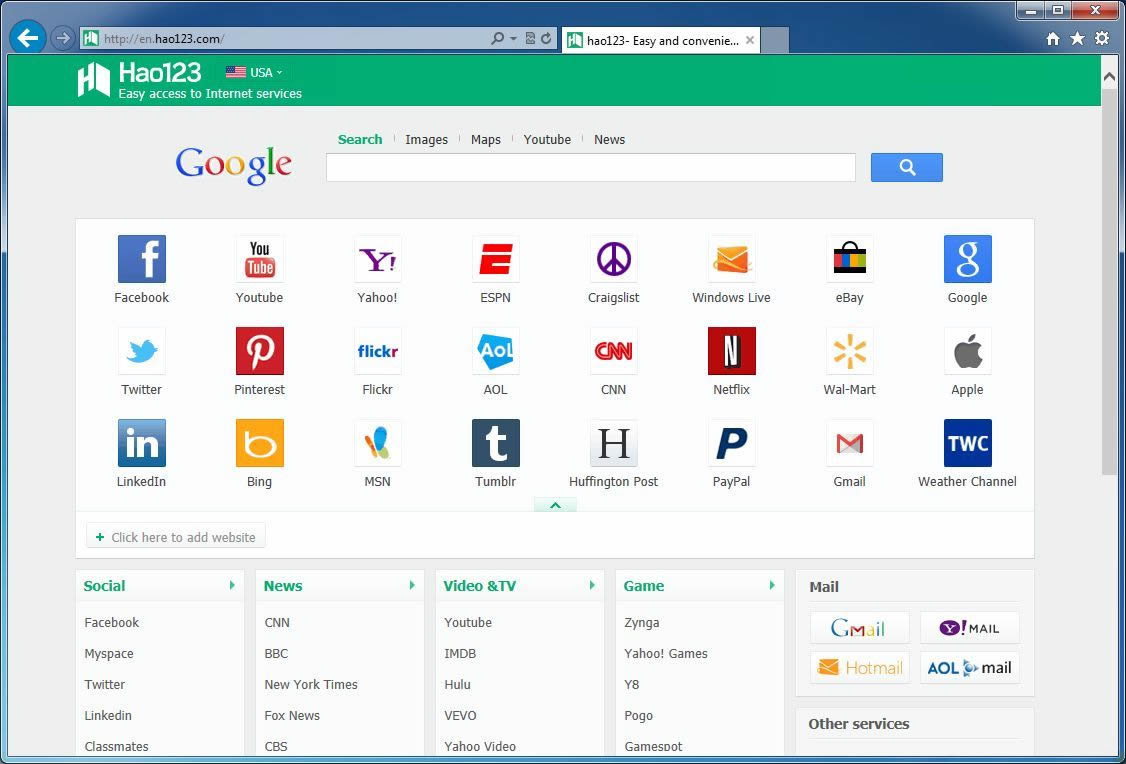This screenshot has height=764, width=1126.
Task: Click the blue search magnifier button
Action: point(906,167)
